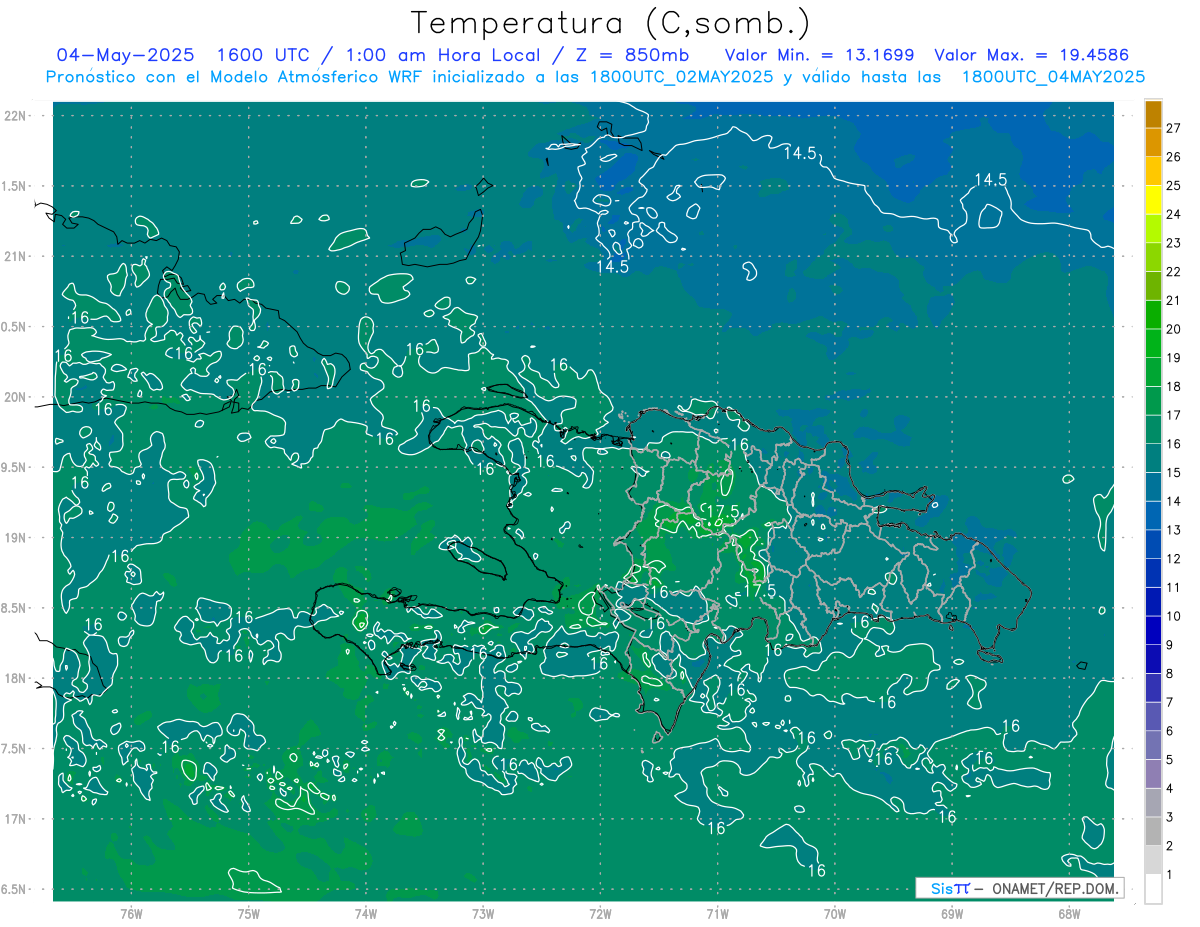This screenshot has width=1200, height=927.
Task: Click the "18N" latitude axis label
Action: pos(16,678)
